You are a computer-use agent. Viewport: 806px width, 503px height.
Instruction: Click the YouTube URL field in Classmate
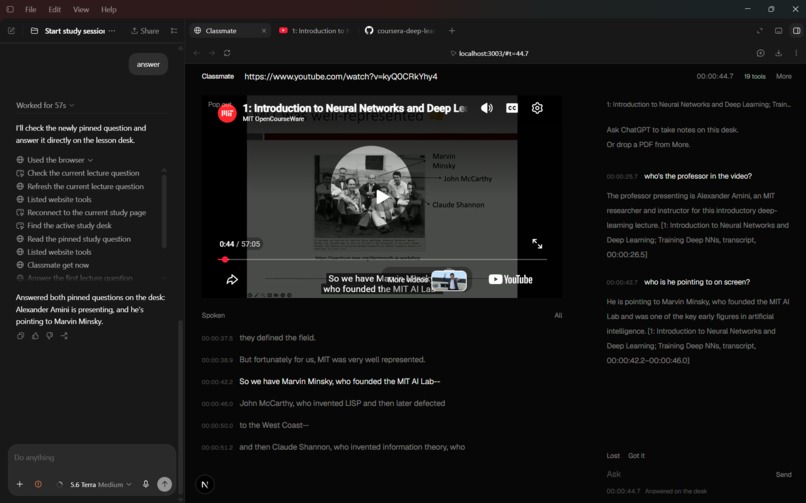pos(341,77)
